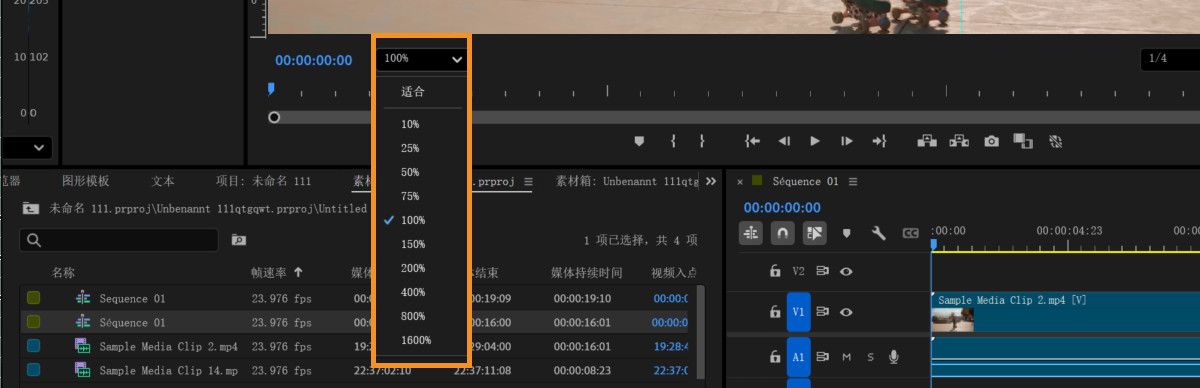1200x388 pixels.
Task: Toggle the lock on track A1
Action: pos(774,357)
